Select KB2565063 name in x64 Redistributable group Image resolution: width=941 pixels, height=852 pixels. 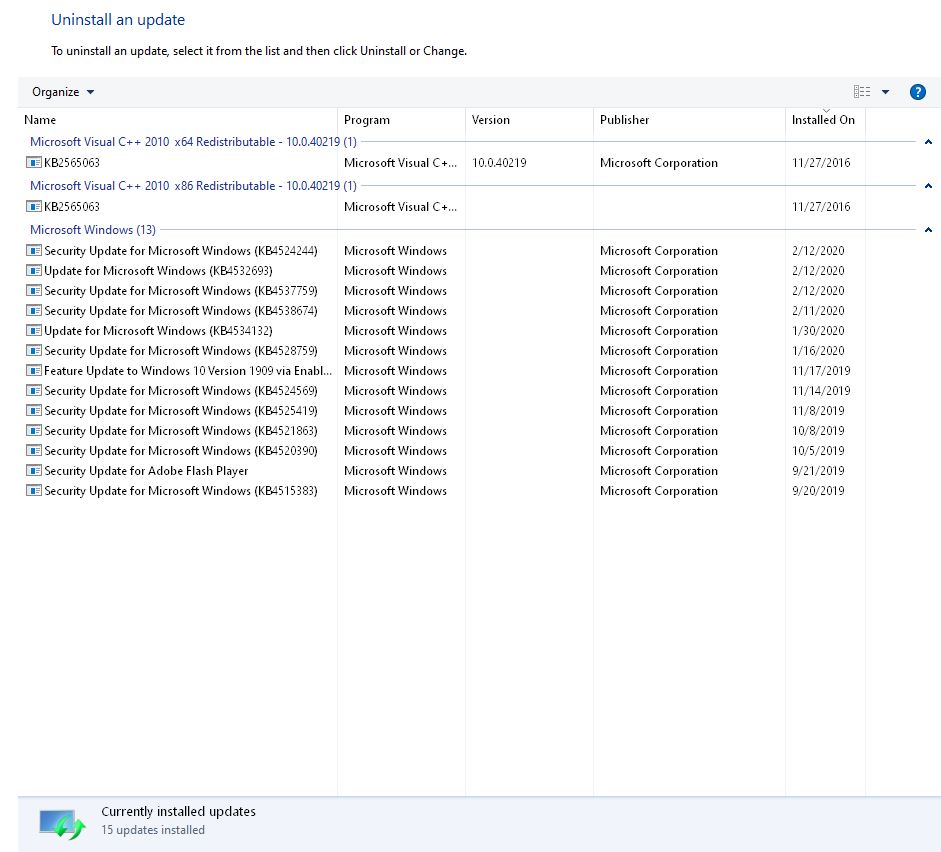tap(71, 163)
